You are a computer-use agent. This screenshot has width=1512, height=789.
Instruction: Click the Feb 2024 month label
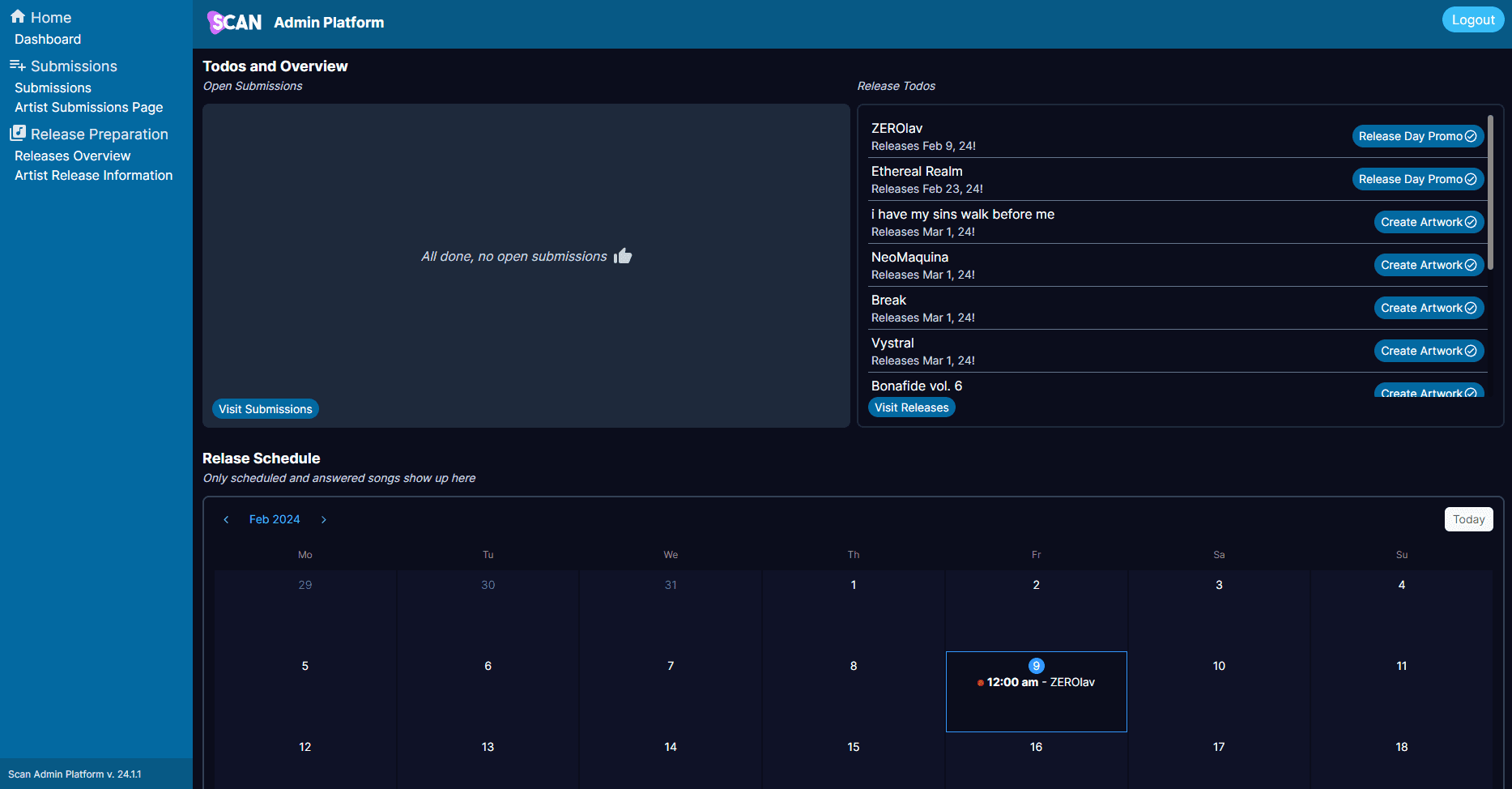click(x=275, y=519)
